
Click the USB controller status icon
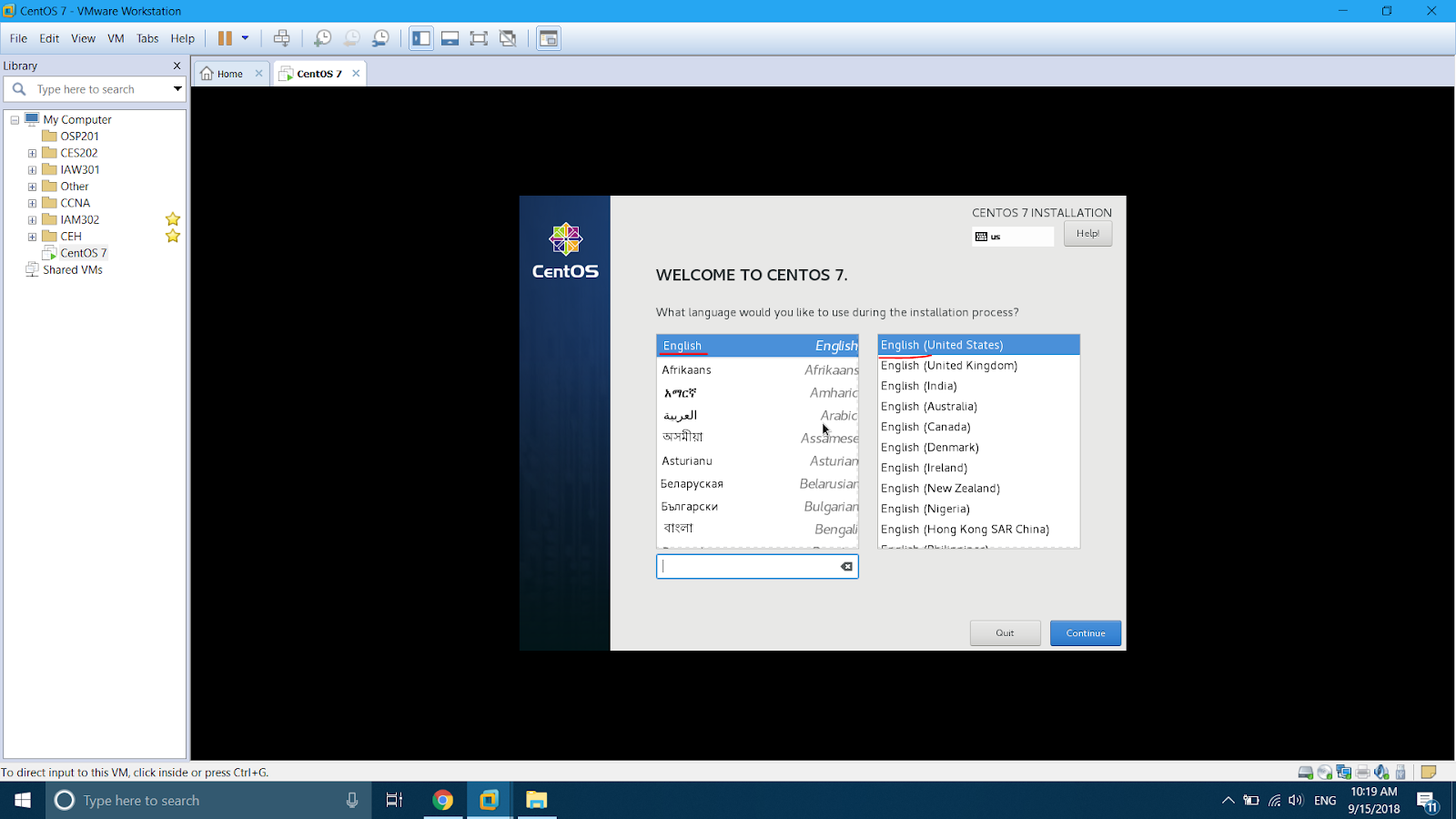(x=1400, y=773)
